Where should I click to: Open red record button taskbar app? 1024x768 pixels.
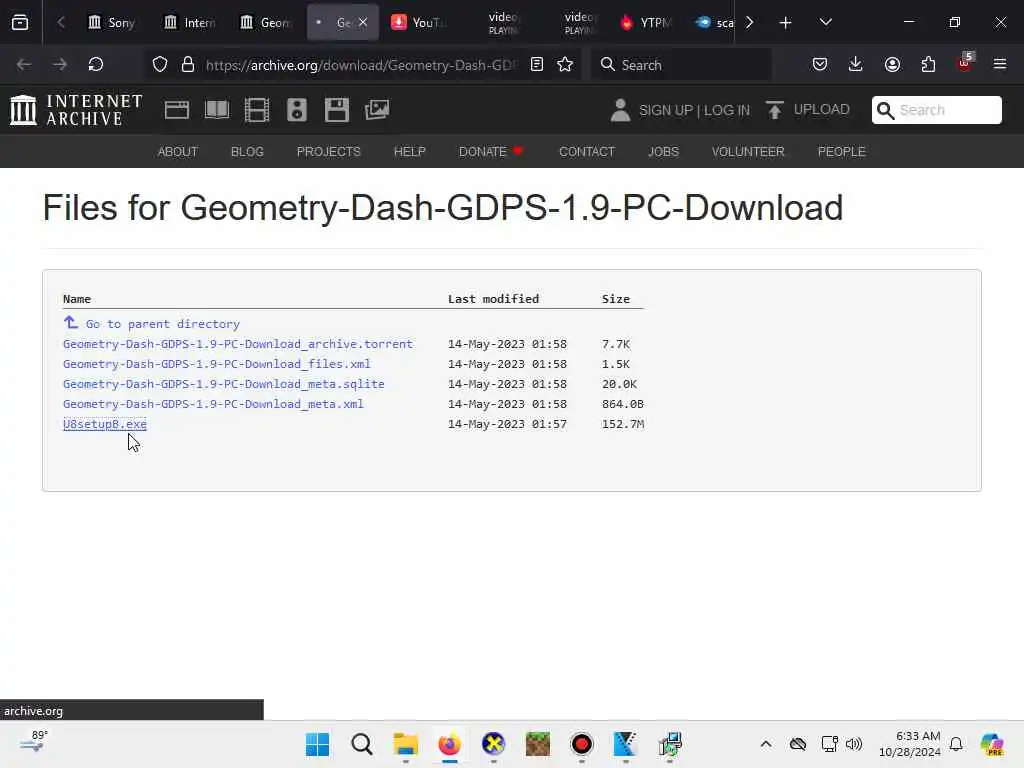(x=581, y=744)
